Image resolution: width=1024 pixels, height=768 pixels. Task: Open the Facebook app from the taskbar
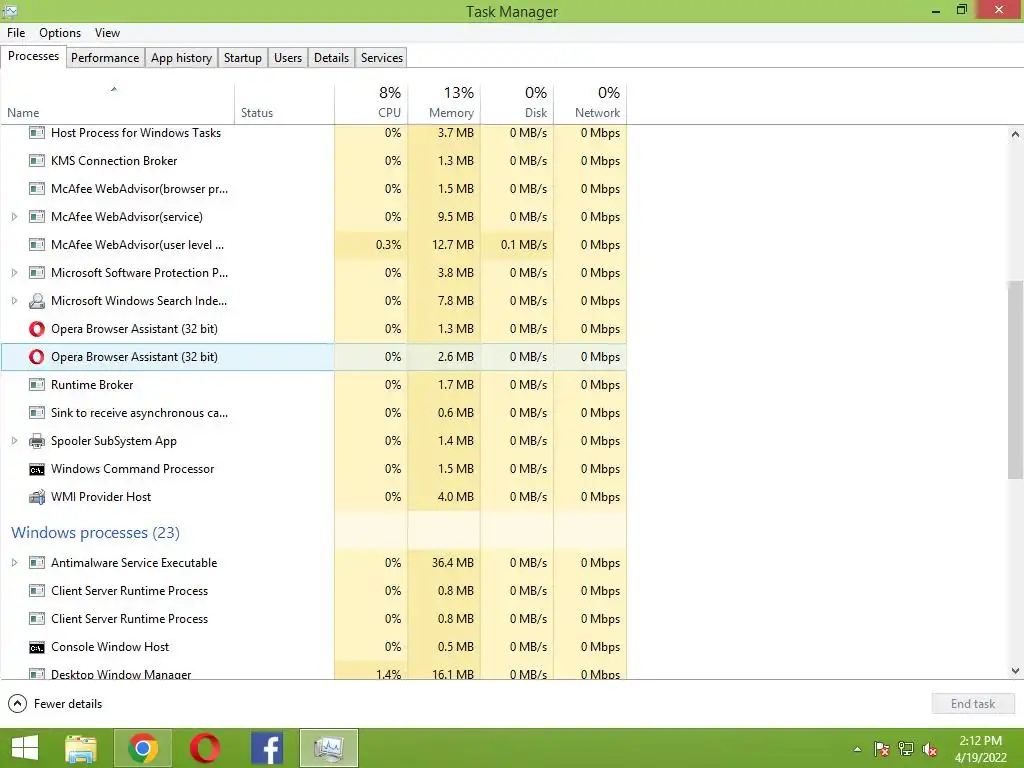[x=267, y=748]
